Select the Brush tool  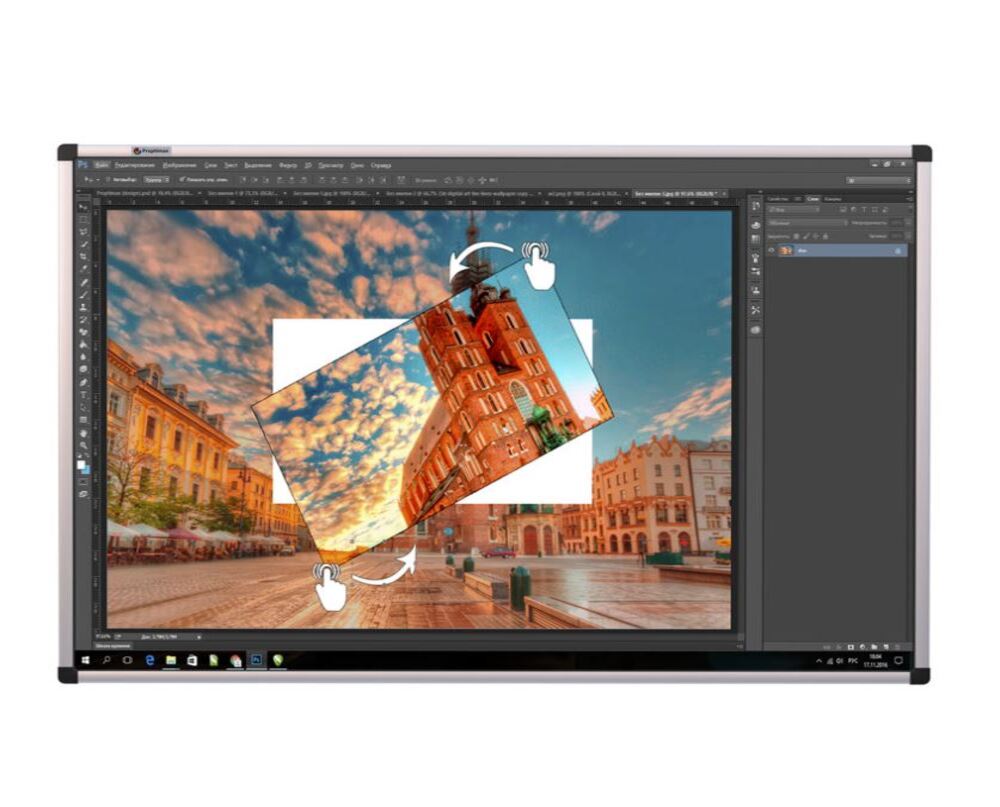click(84, 295)
